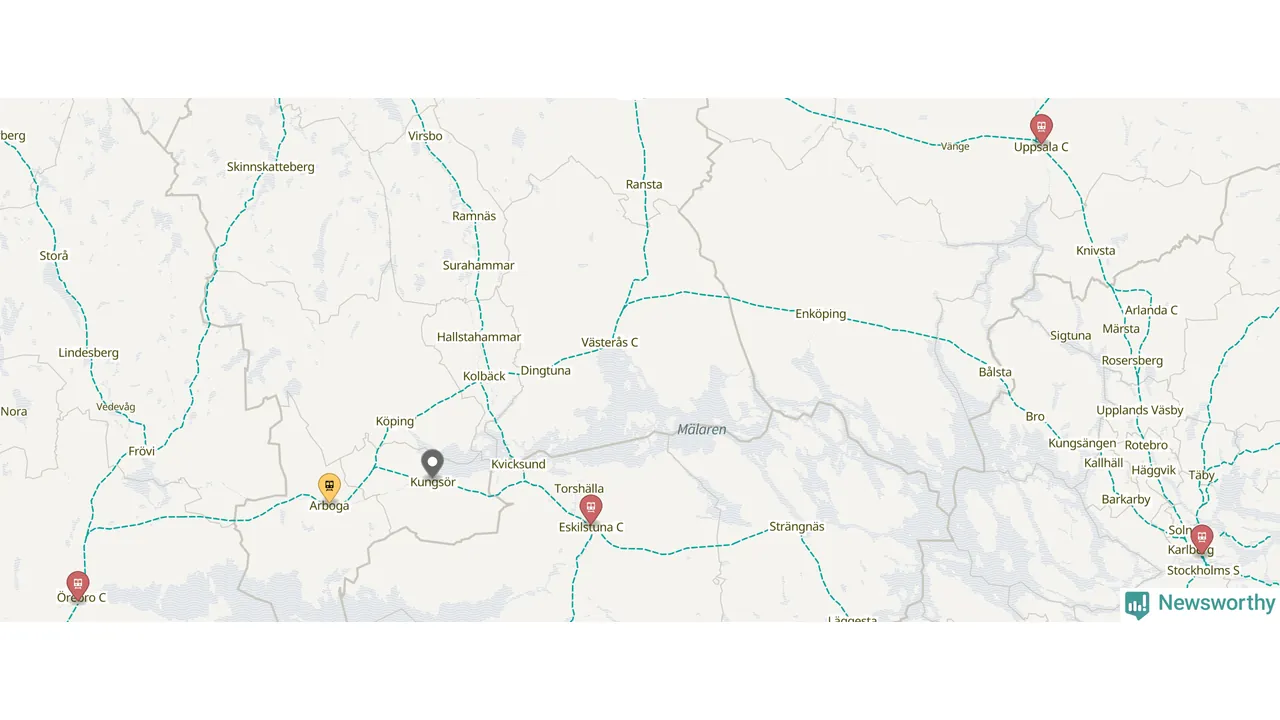Screen dimensions: 1280x720
Task: Click the Surahammar town label
Action: pos(479,266)
